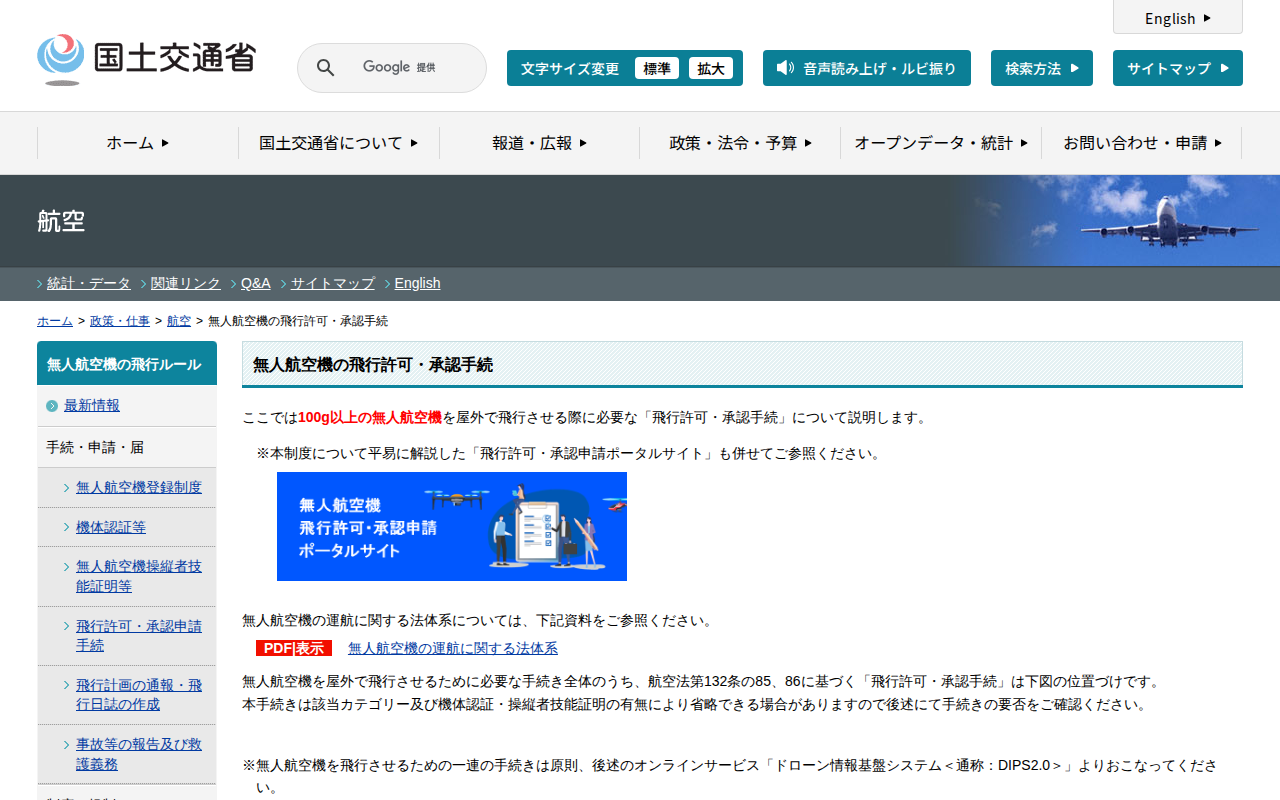Open the サイトマップ button in header
Viewport: 1280px width, 800px height.
pyautogui.click(x=1178, y=68)
